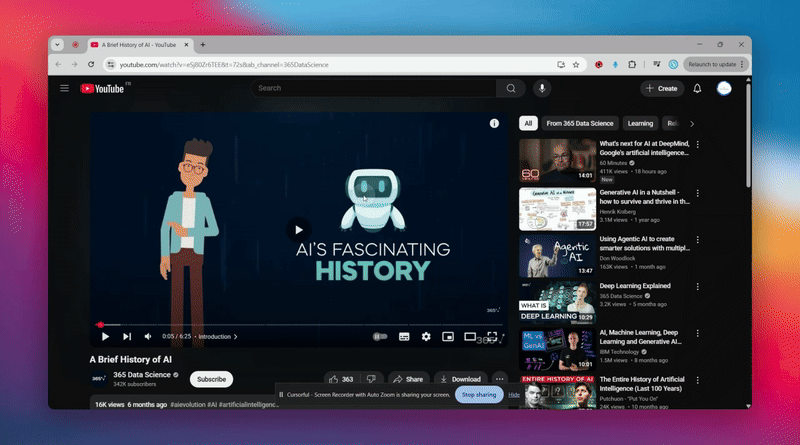Share the video
Screen dimensions: 800x445
coord(408,379)
